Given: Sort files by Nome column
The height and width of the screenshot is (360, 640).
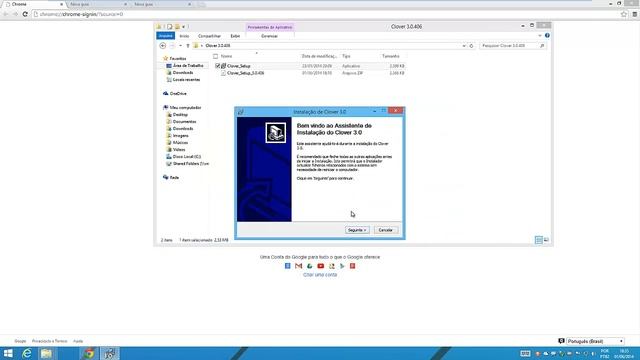Looking at the screenshot, I should point(227,56).
